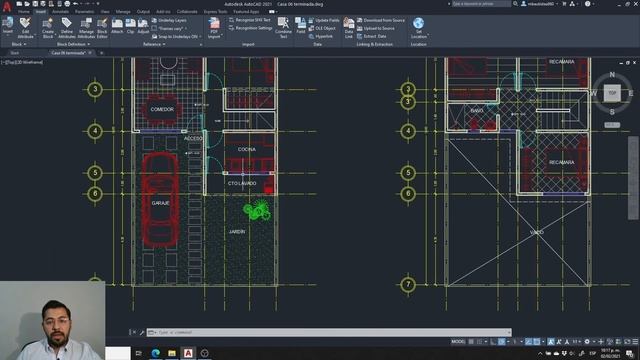Click the Combine Text icon
Viewport: 640px width, 360px height.
pyautogui.click(x=283, y=22)
